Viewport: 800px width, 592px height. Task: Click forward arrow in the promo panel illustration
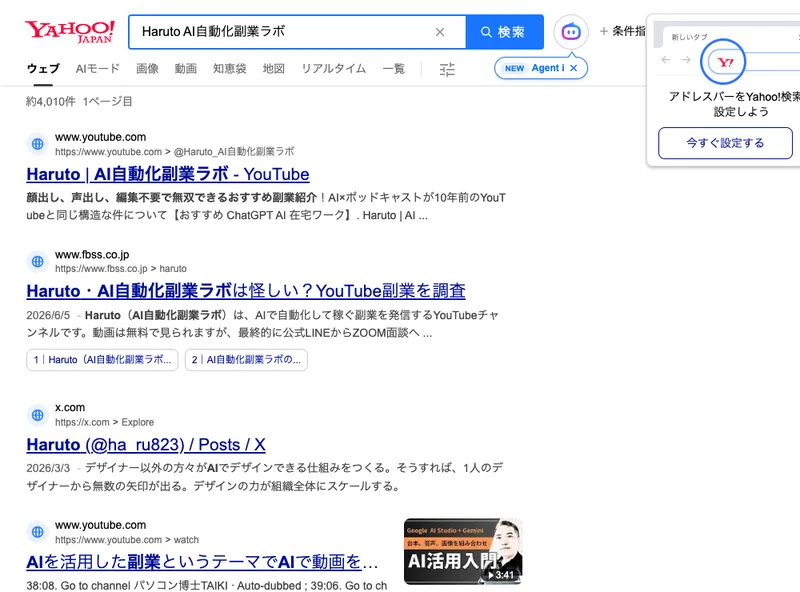click(686, 60)
